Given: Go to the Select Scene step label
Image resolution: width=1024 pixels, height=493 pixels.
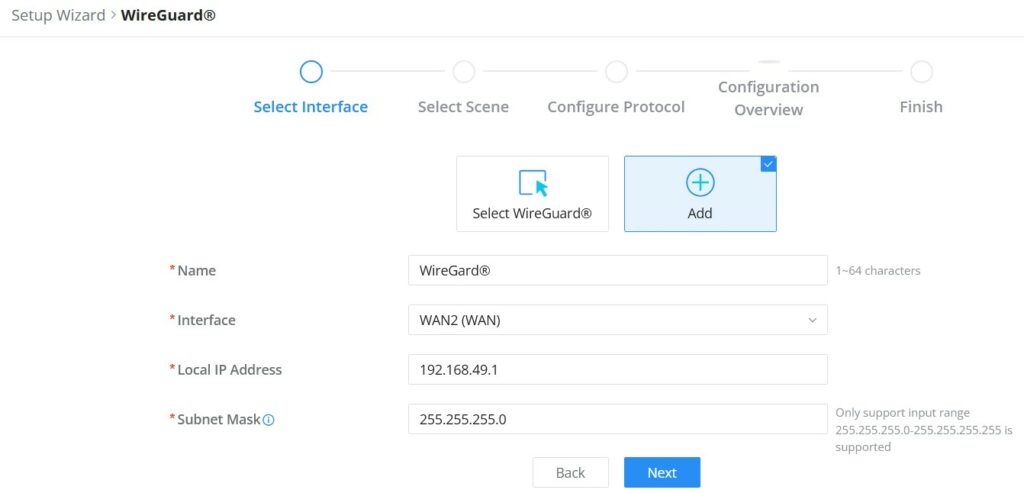Looking at the screenshot, I should click(x=464, y=106).
